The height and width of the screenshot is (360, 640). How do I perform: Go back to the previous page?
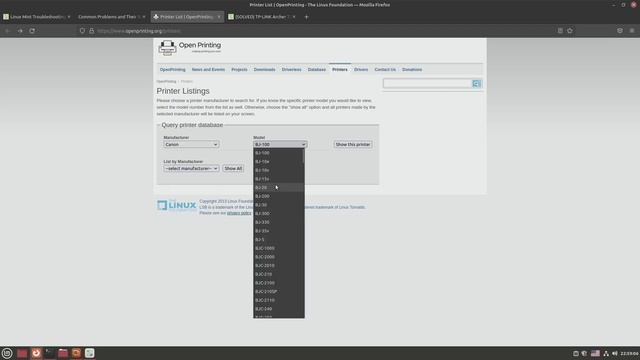coord(7,31)
